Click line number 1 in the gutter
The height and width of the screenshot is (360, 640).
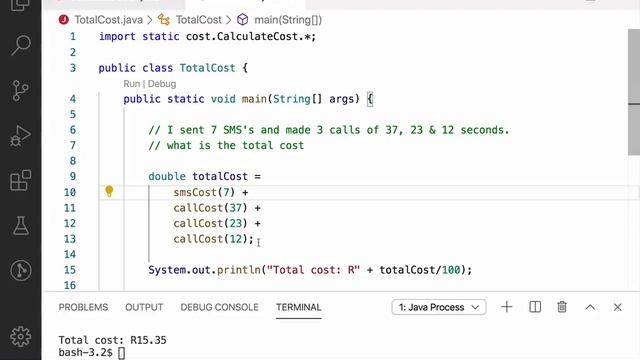point(73,36)
